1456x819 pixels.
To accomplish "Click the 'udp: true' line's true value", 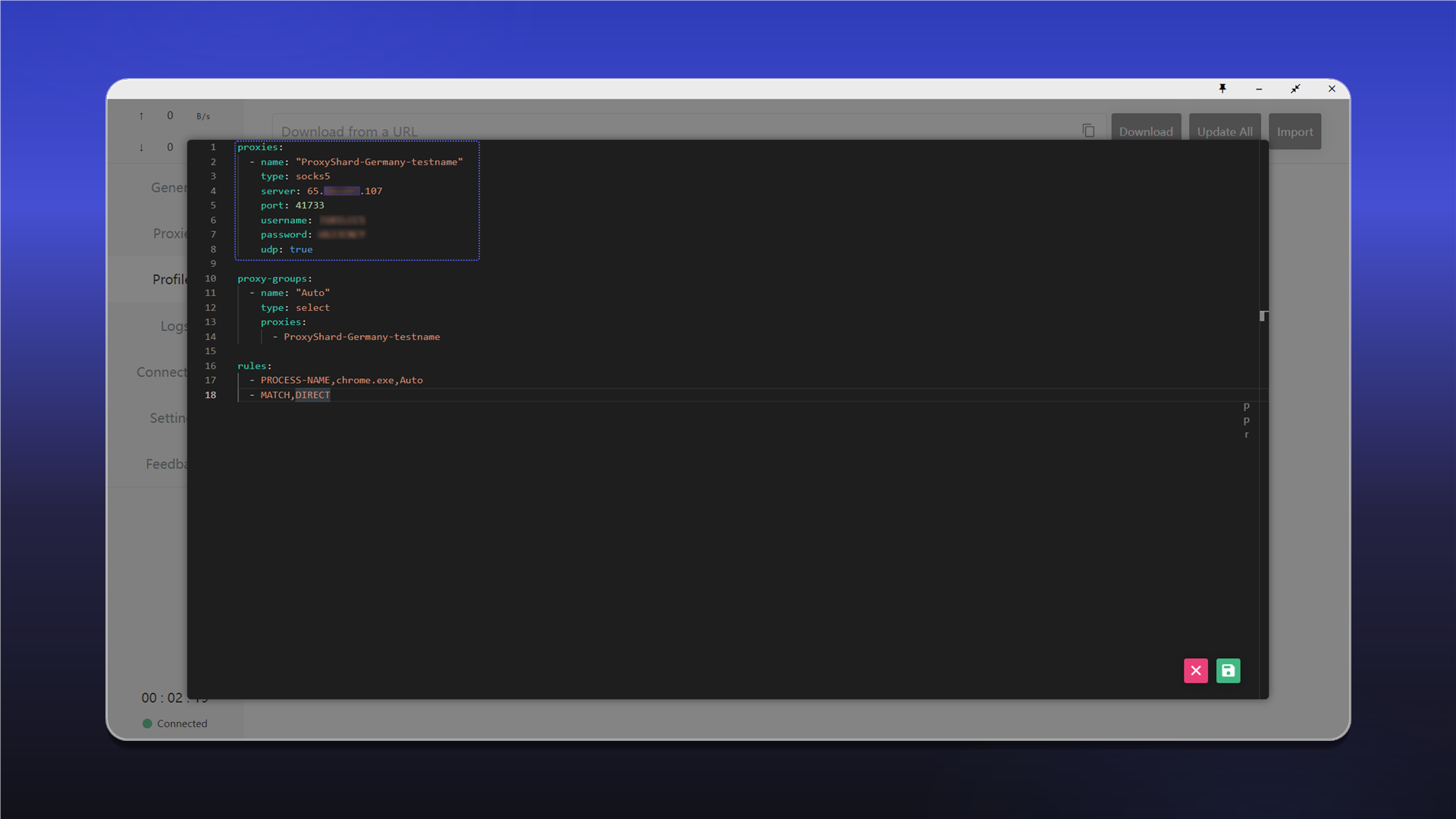I will (301, 249).
